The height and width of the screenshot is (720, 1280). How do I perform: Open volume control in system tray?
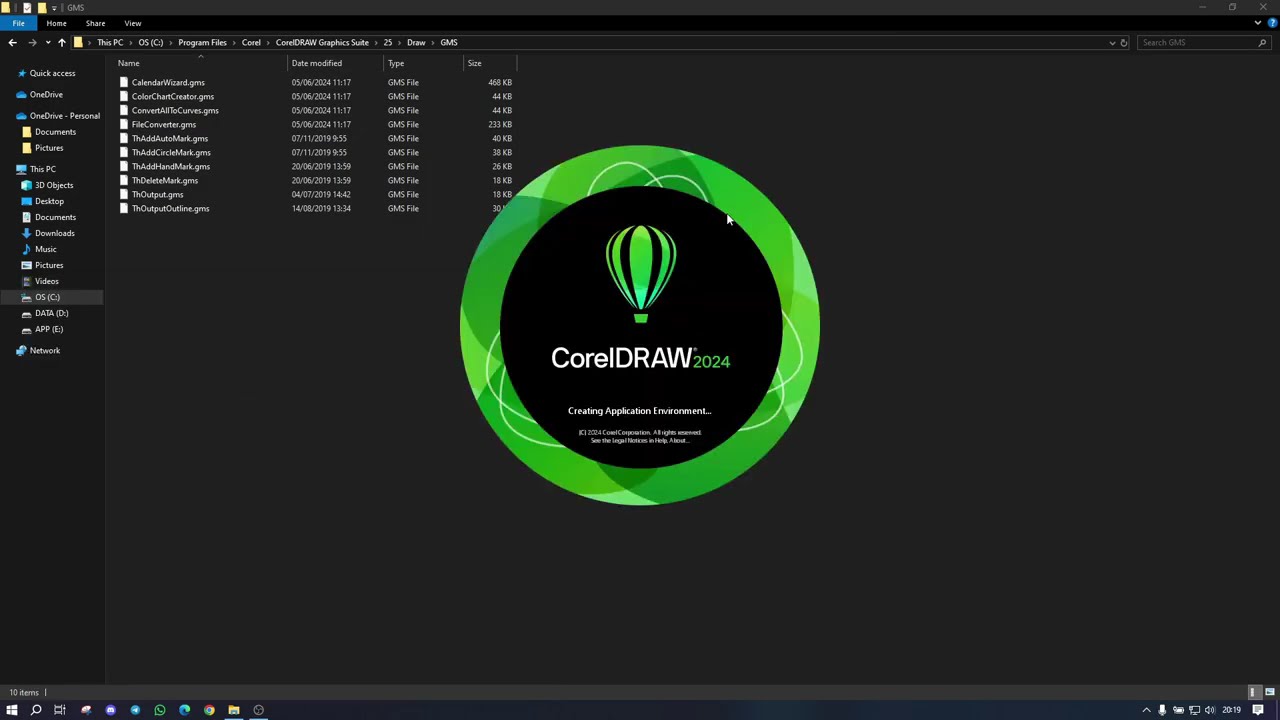click(x=1210, y=710)
